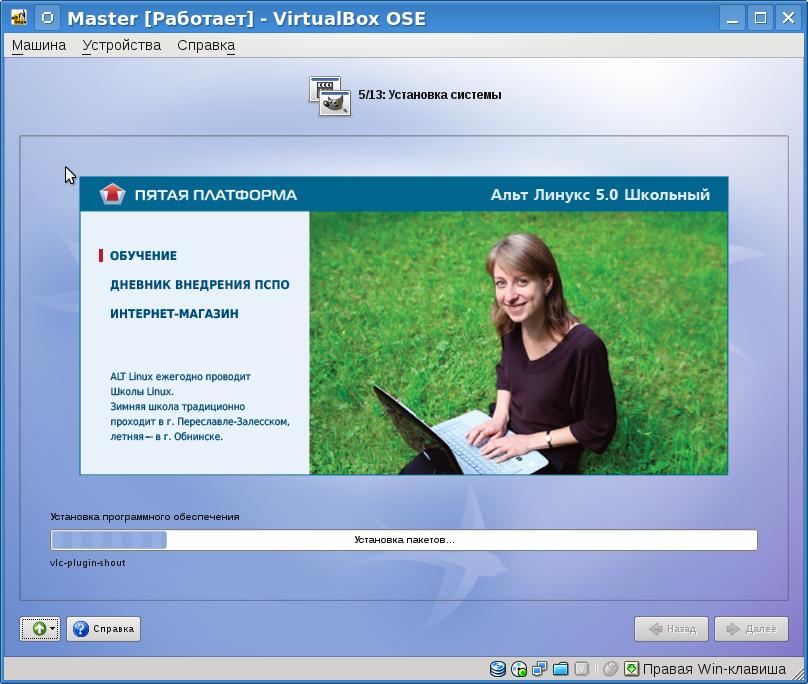Image resolution: width=808 pixels, height=684 pixels.
Task: Click the hard disk activity icon in status bar
Action: click(498, 669)
